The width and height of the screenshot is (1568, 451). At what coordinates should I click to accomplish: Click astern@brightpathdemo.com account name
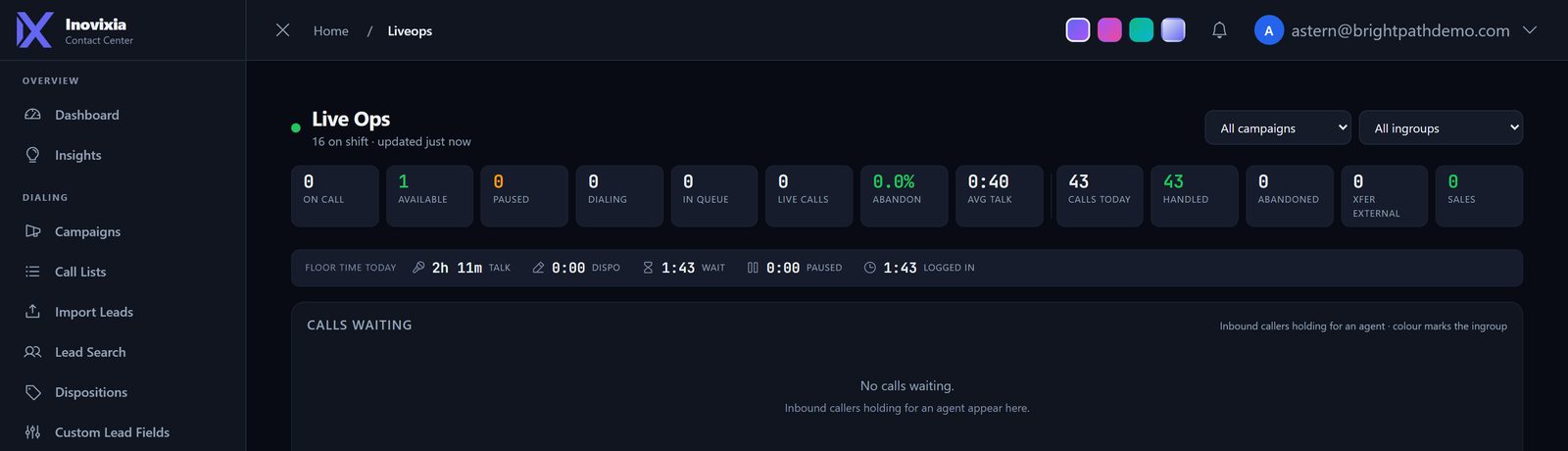coord(1400,30)
